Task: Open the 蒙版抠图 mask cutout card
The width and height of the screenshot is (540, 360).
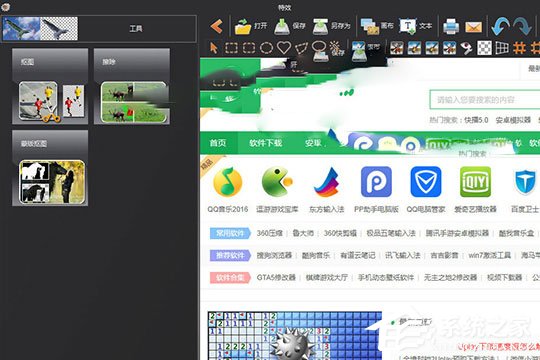Action: point(50,168)
